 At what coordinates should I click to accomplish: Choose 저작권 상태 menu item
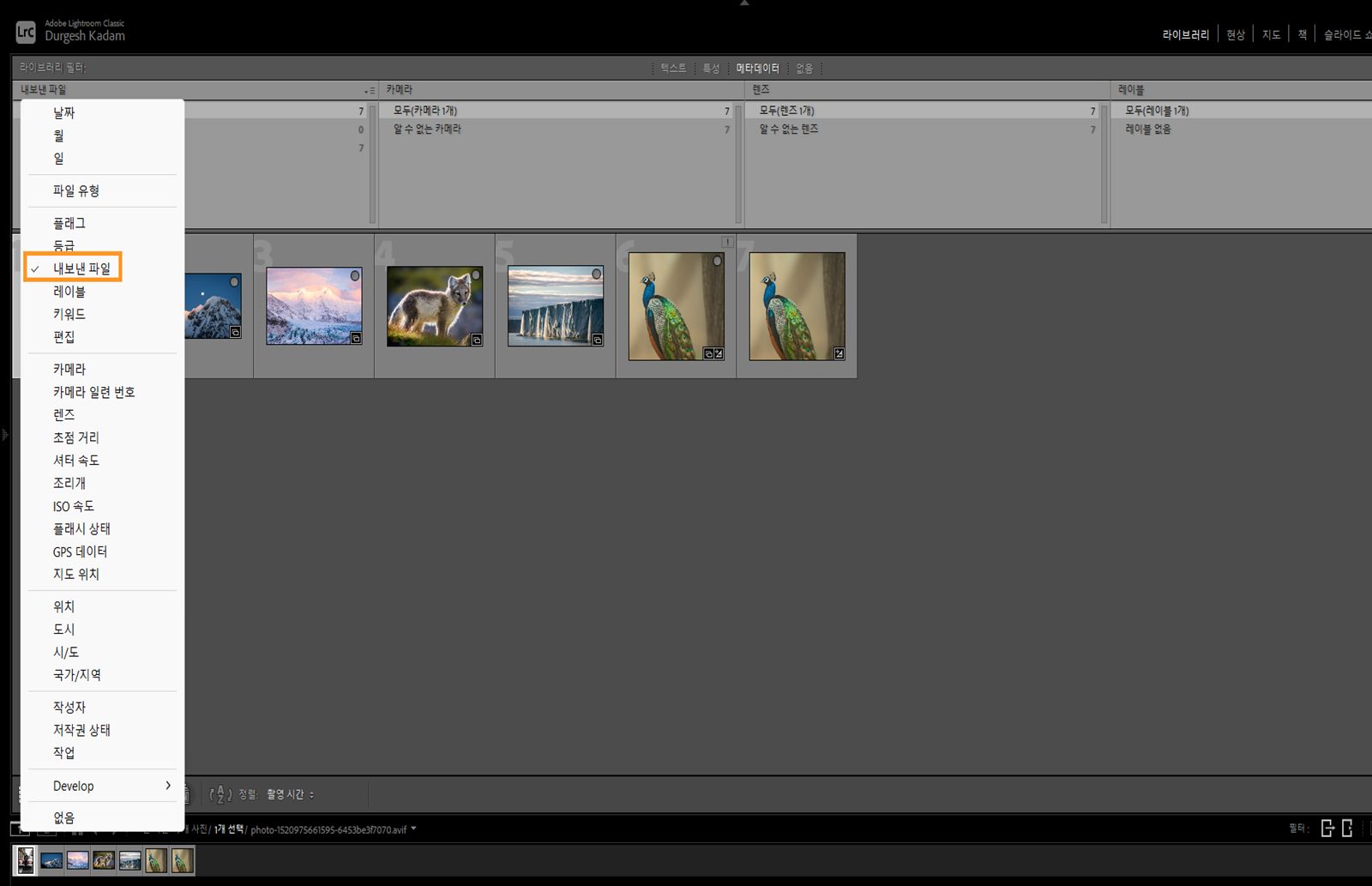click(x=102, y=730)
